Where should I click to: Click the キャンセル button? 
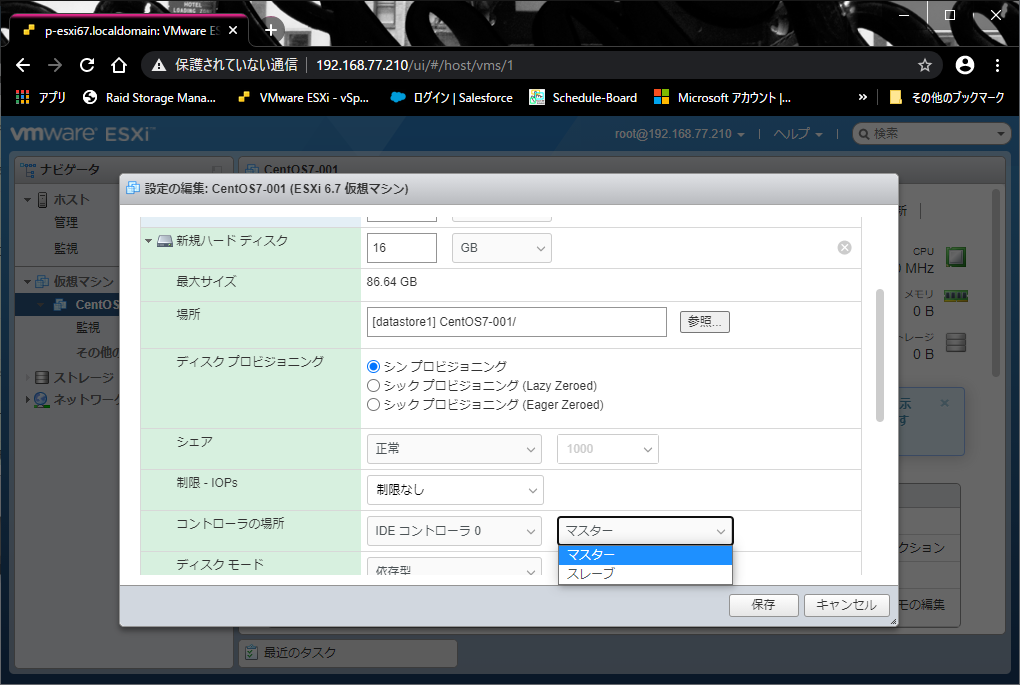[x=846, y=605]
